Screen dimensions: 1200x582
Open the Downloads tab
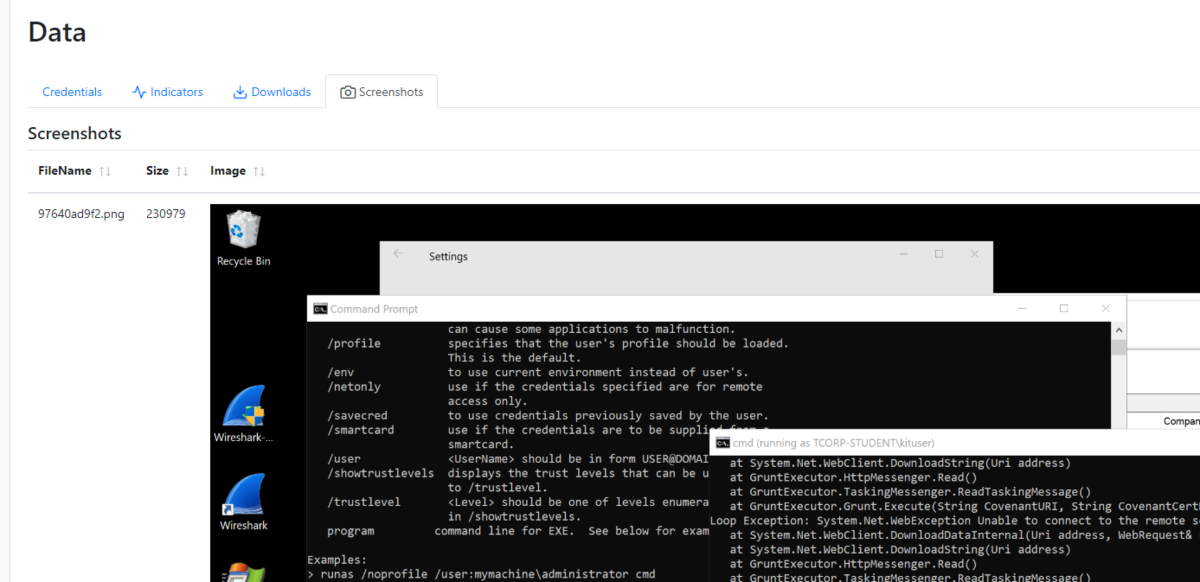pos(272,92)
